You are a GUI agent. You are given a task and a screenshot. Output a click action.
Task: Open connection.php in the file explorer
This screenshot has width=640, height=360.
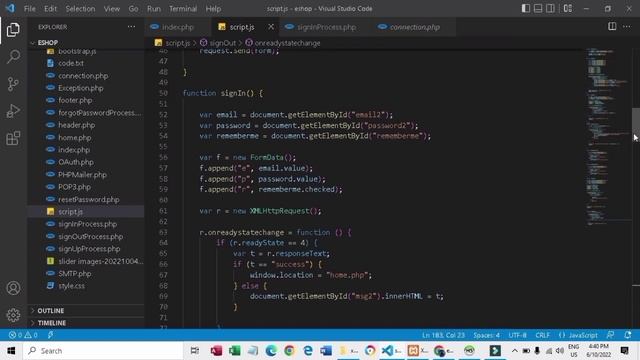(x=83, y=76)
